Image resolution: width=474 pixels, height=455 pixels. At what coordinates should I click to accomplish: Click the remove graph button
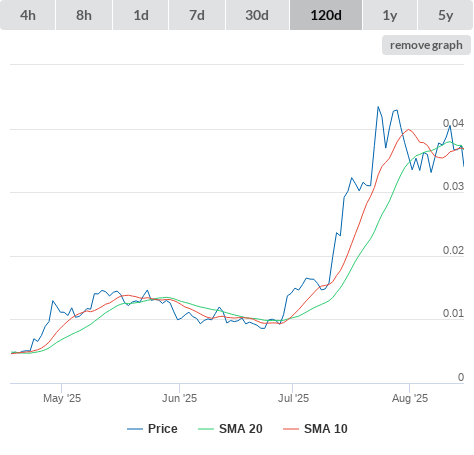[426, 45]
